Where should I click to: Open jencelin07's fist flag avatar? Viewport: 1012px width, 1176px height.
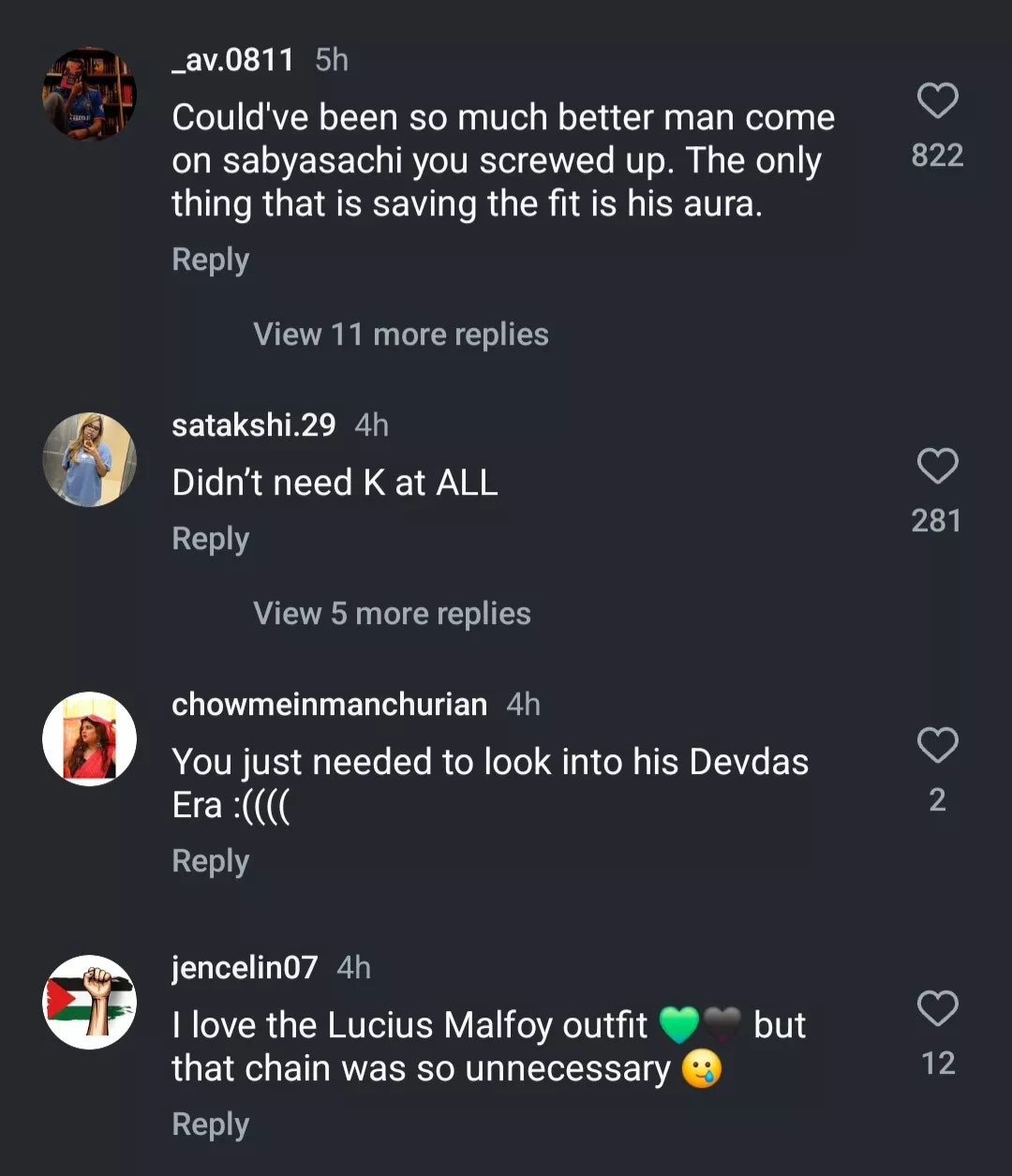click(90, 1002)
